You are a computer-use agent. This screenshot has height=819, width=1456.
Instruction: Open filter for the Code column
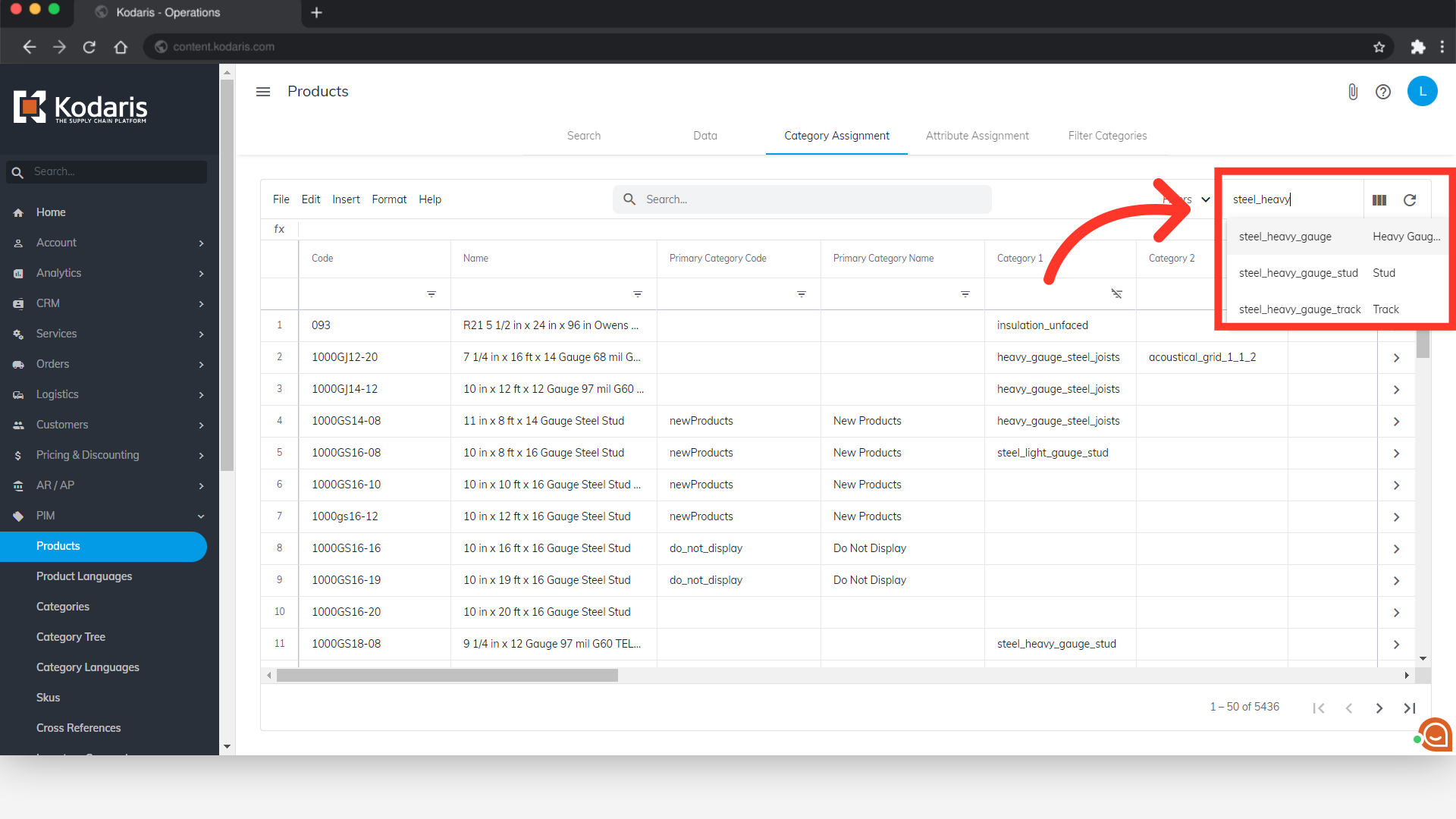431,293
